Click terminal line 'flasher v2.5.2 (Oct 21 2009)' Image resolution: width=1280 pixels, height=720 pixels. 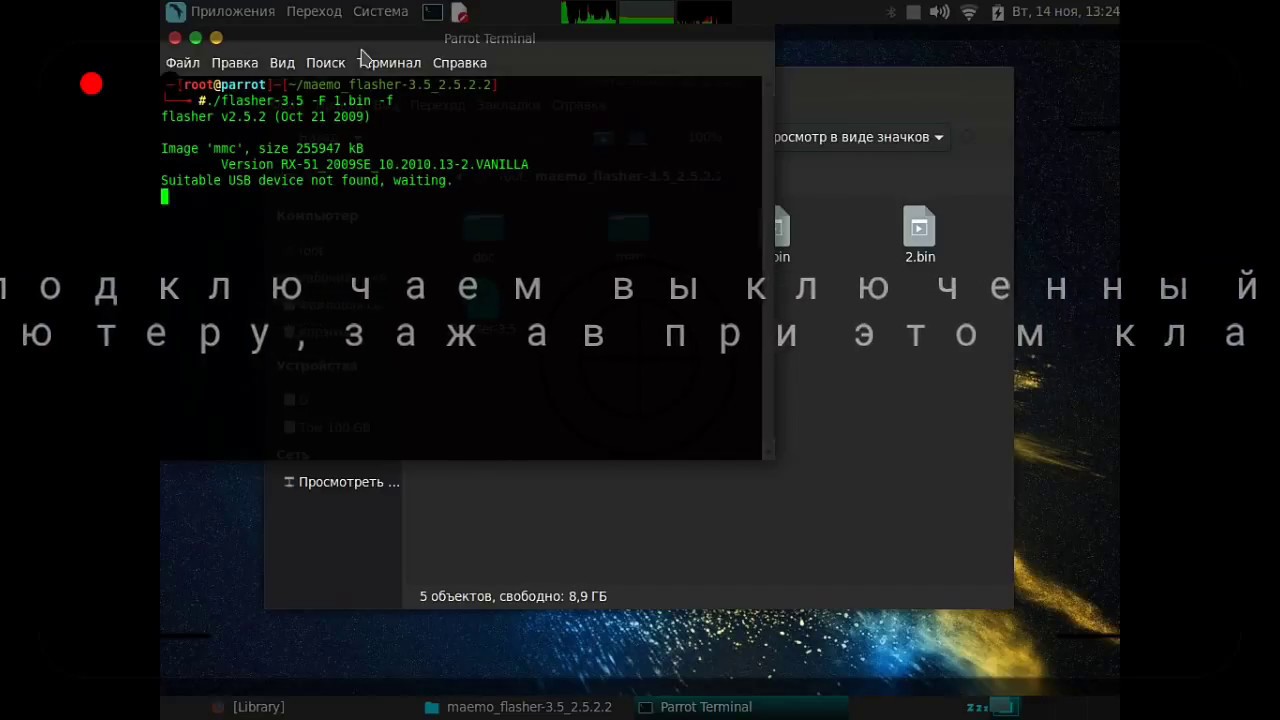click(266, 117)
